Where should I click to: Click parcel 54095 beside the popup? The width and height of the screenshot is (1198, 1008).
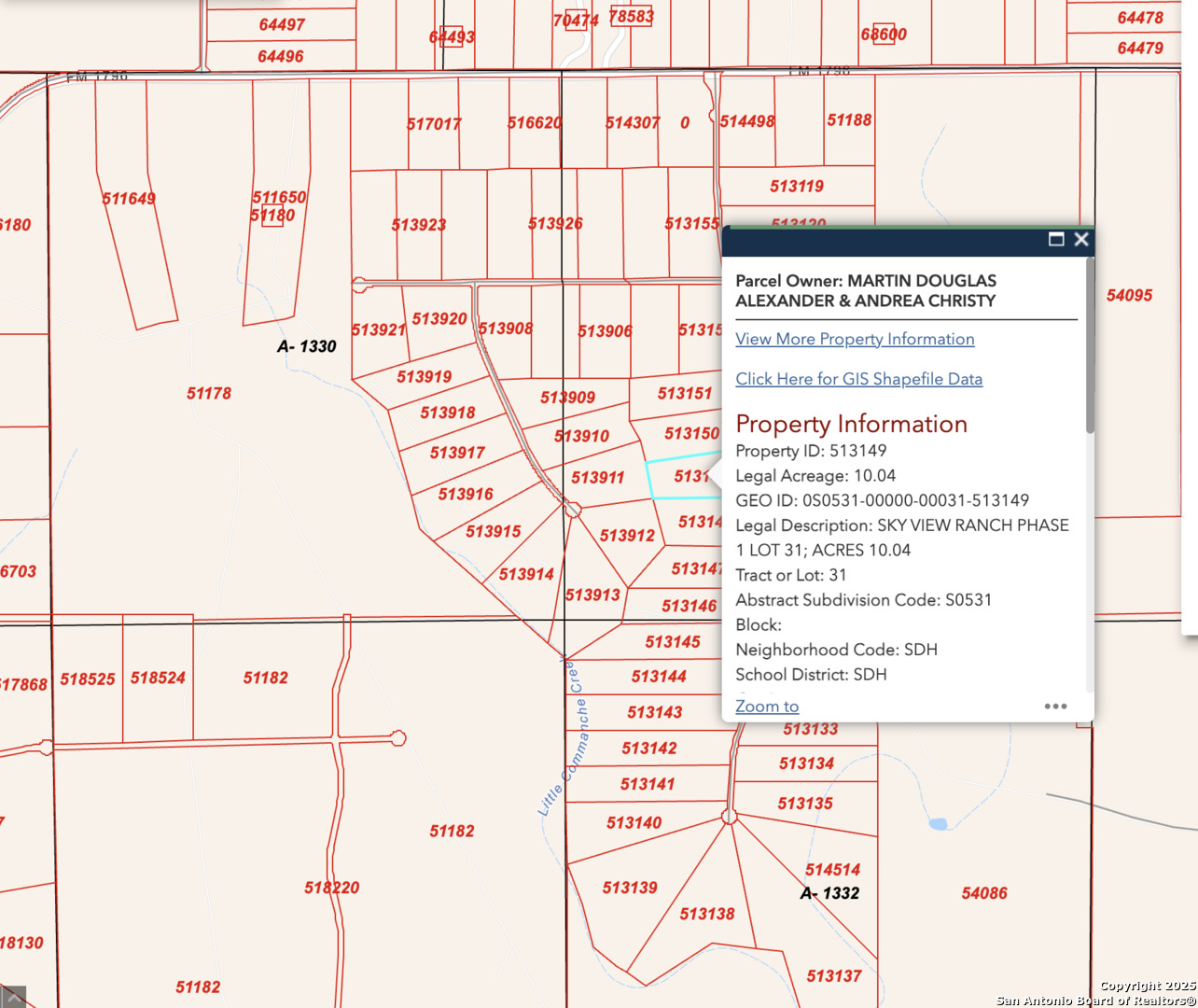coord(1129,296)
